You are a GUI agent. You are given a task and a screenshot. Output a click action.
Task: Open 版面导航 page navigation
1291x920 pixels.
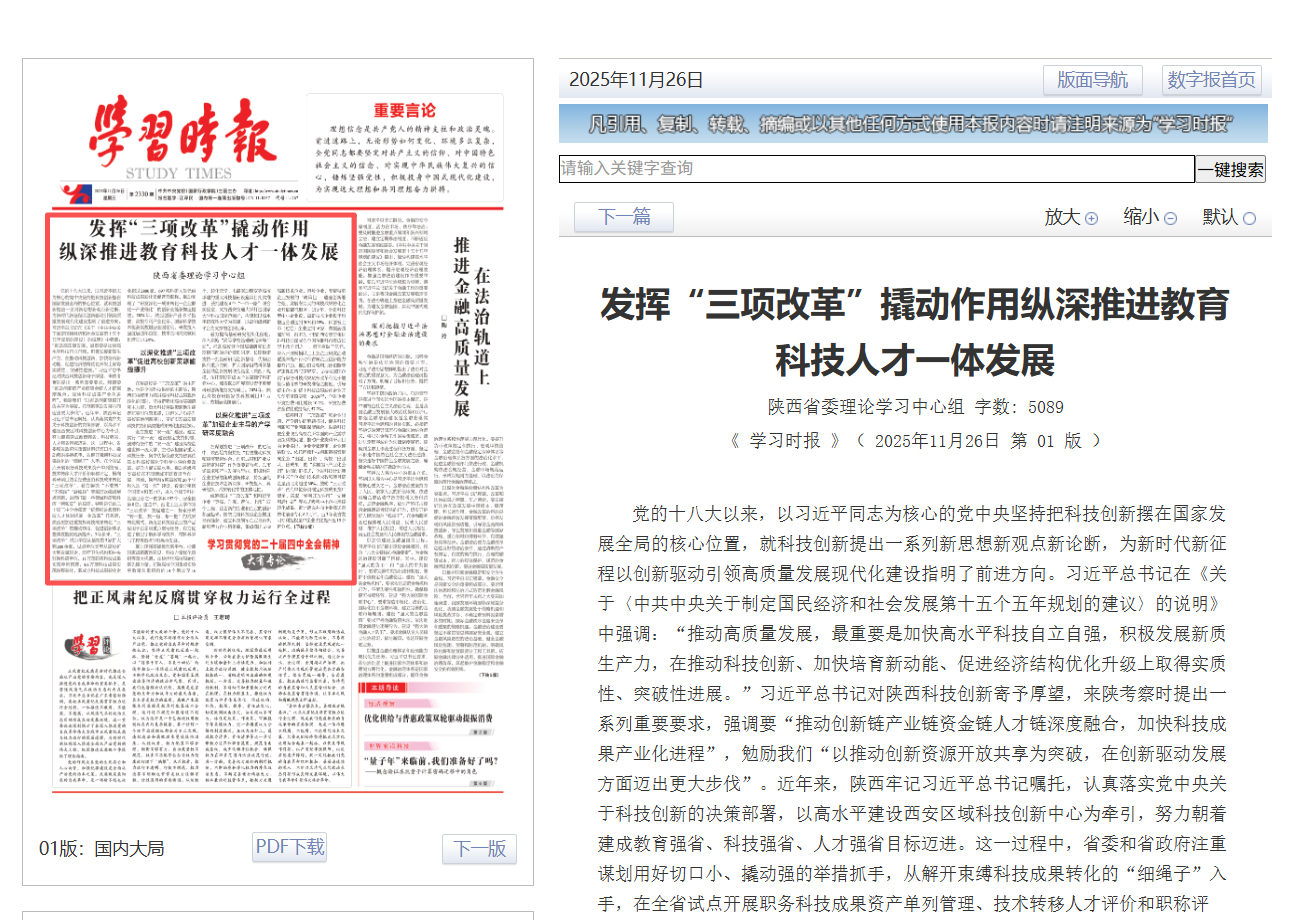click(x=1092, y=80)
